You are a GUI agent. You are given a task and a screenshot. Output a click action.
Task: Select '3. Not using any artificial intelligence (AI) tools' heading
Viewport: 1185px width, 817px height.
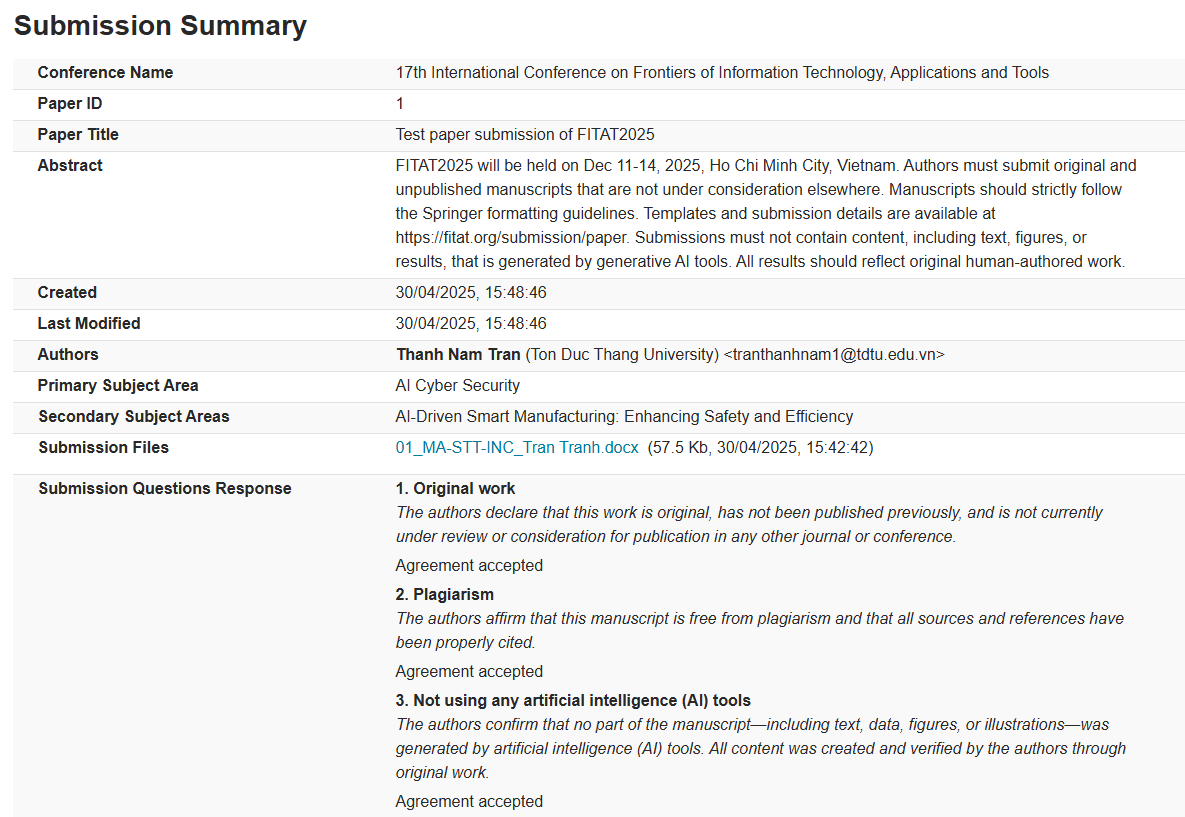point(573,701)
